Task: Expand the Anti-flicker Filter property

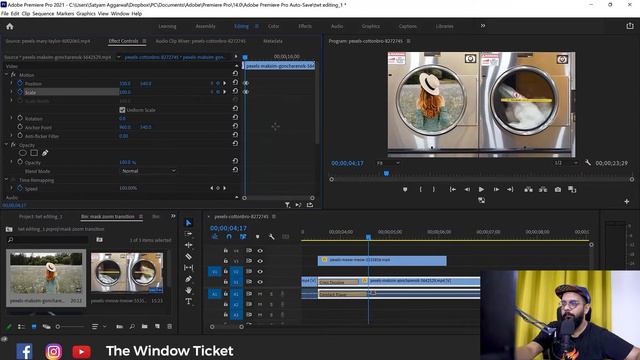Action: (11, 136)
